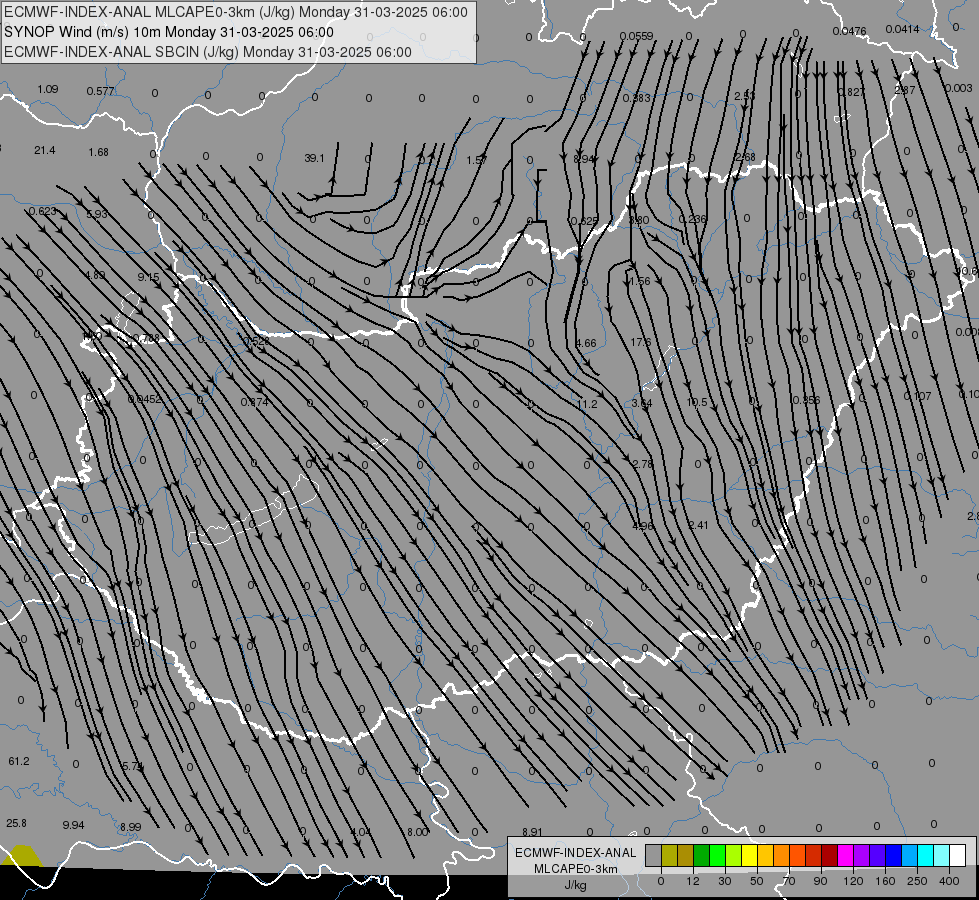The image size is (979, 900).
Task: Click the map value 1.68
Action: click(x=99, y=152)
